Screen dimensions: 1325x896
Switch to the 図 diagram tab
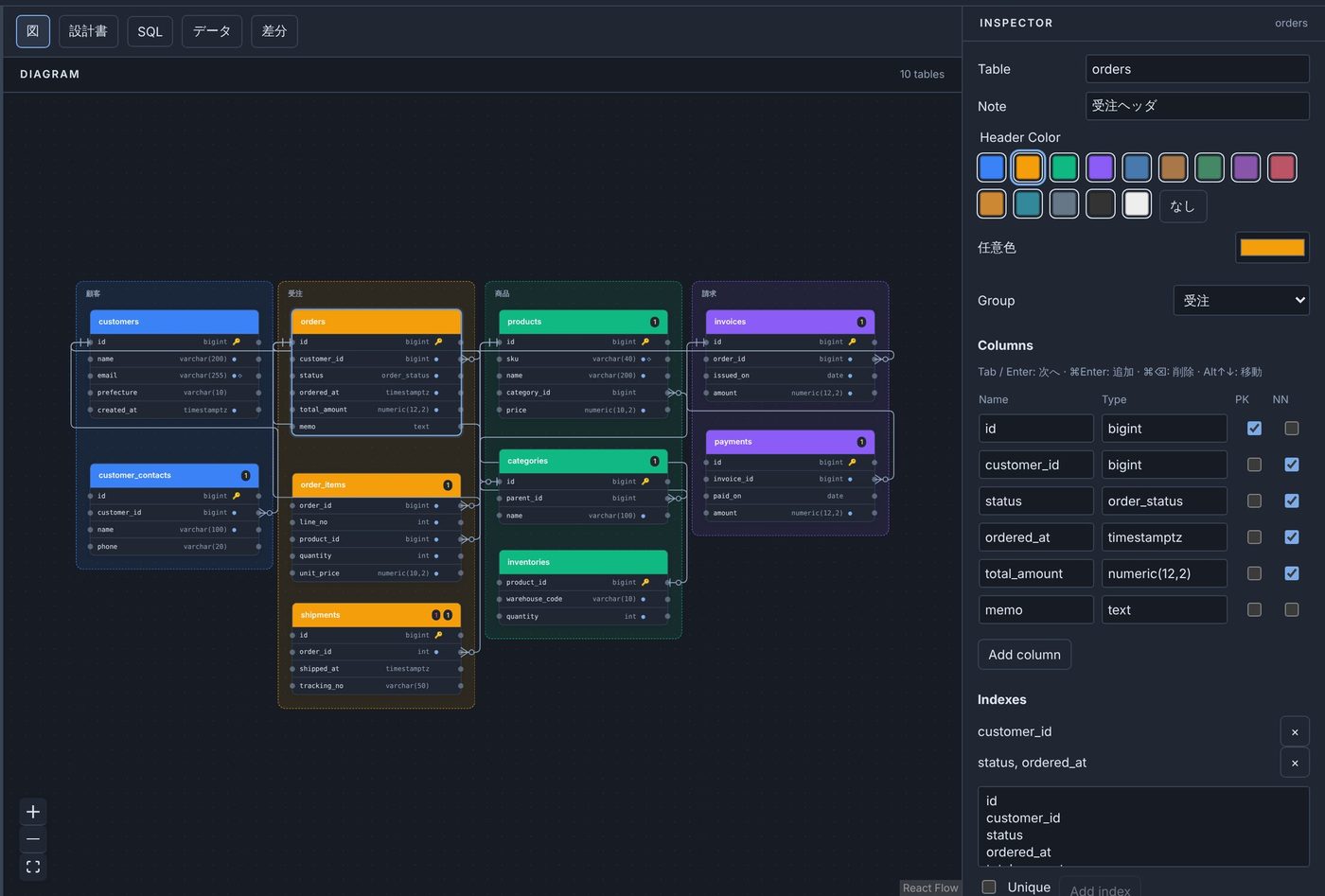pos(33,31)
